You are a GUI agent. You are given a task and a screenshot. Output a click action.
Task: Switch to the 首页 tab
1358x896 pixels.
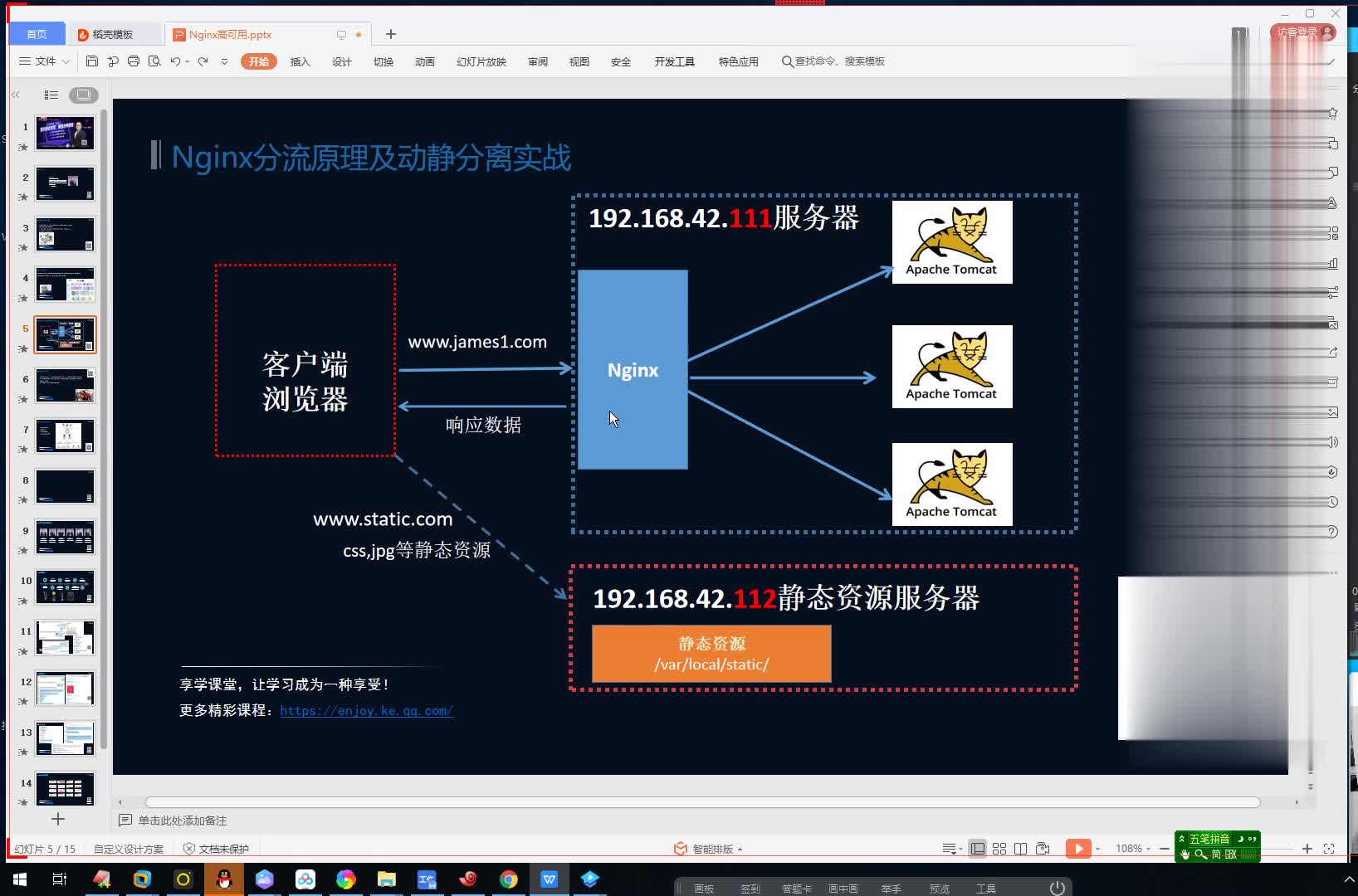[x=36, y=34]
